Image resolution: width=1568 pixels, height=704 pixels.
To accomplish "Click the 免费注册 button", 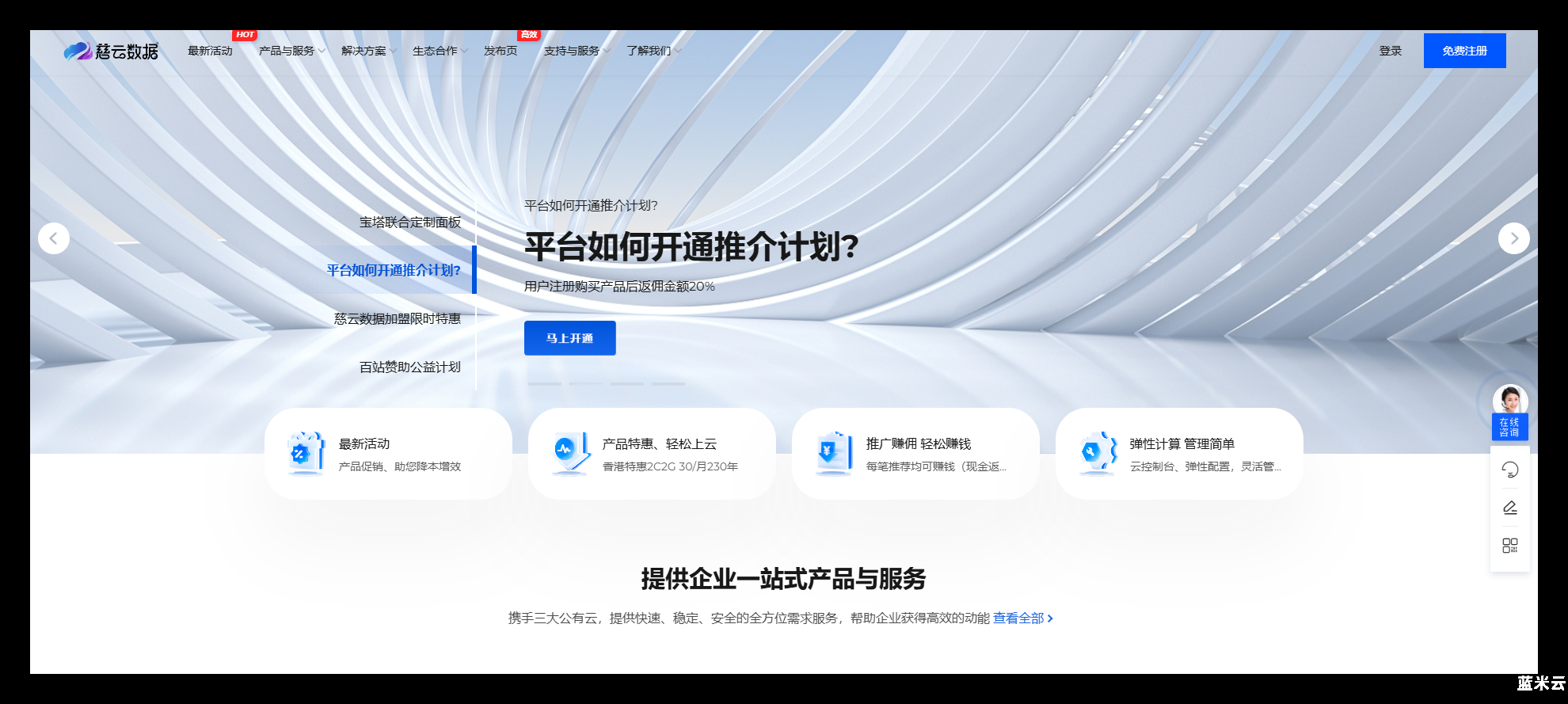I will pyautogui.click(x=1464, y=51).
